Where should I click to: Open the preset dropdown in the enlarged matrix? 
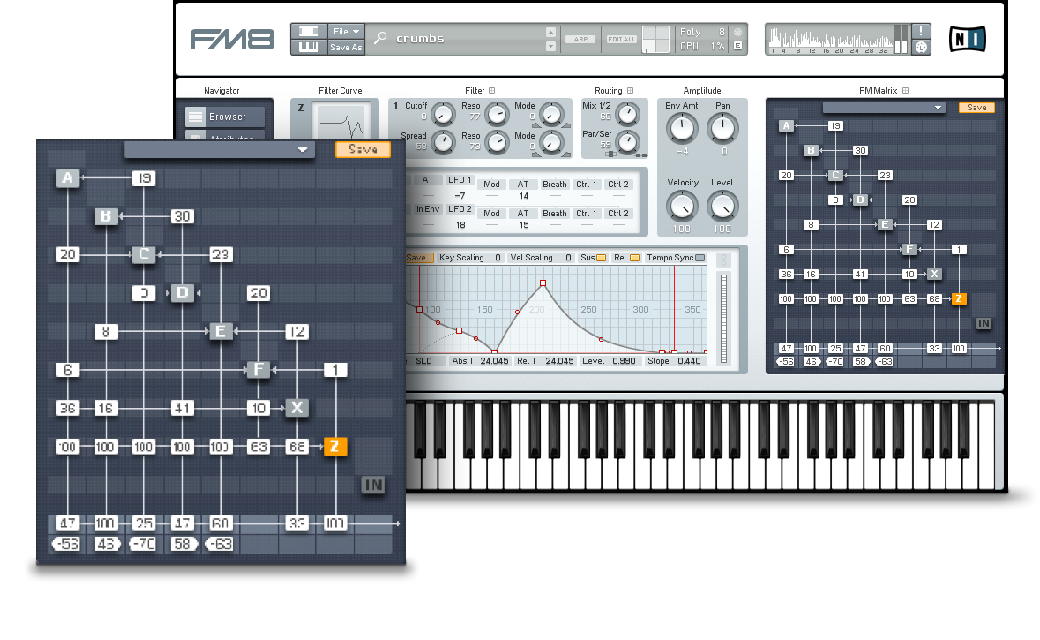219,150
